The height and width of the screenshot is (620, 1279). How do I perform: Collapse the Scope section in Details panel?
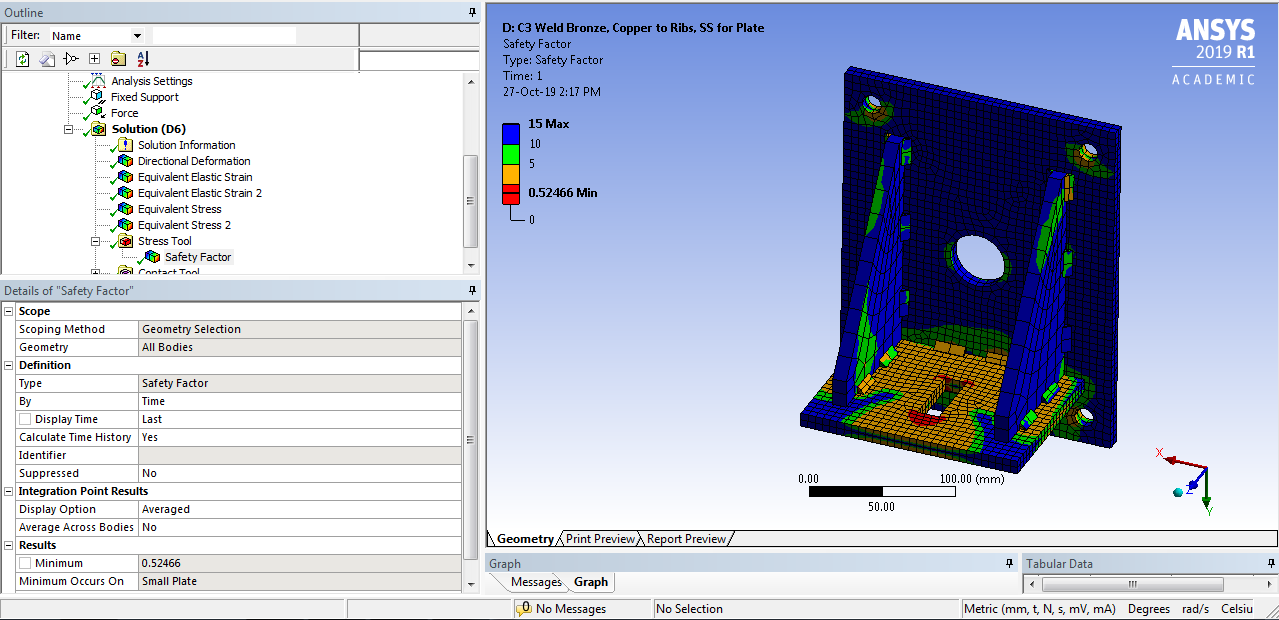[x=8, y=311]
